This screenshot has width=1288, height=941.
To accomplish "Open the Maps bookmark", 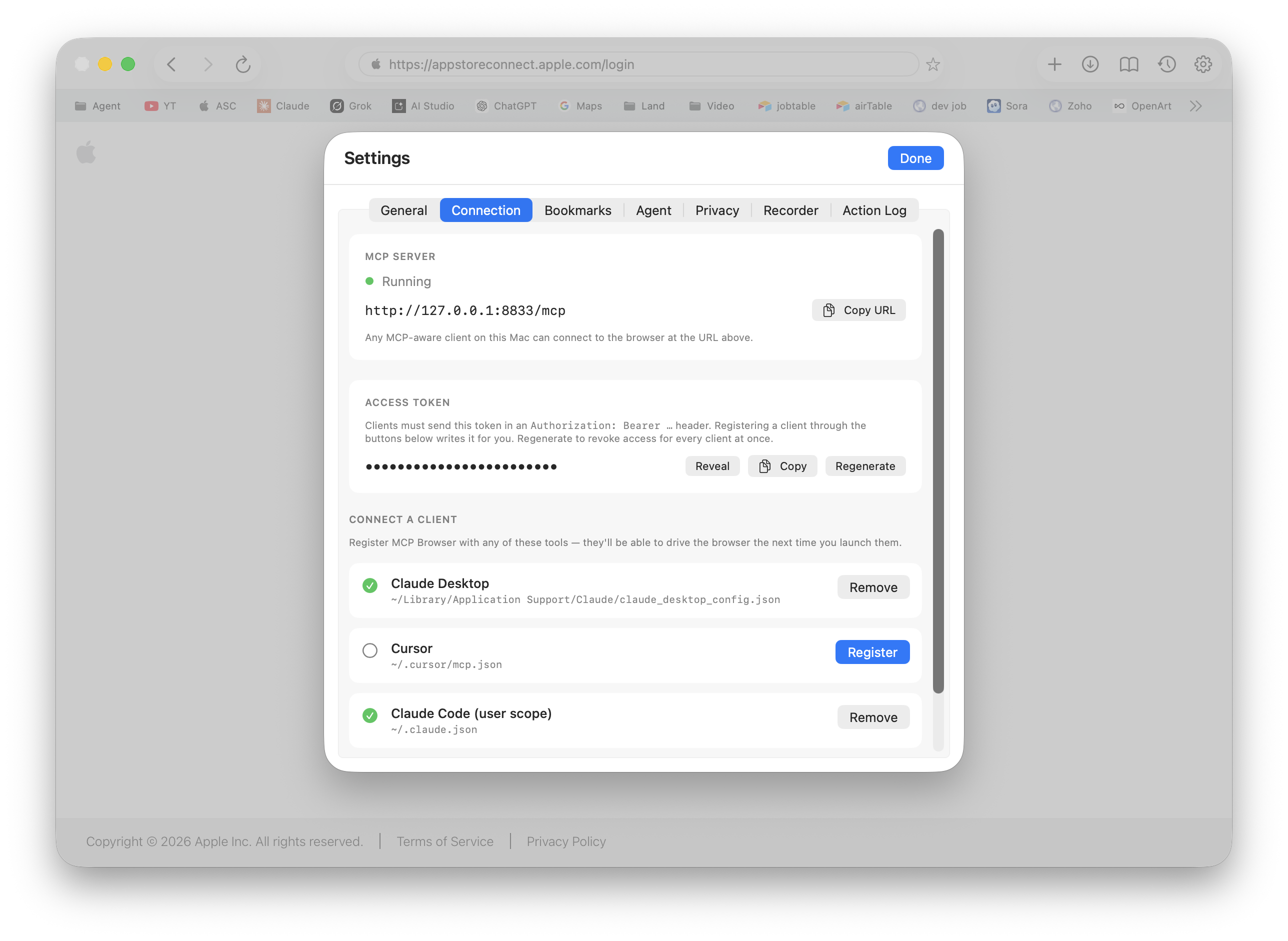I will click(580, 106).
